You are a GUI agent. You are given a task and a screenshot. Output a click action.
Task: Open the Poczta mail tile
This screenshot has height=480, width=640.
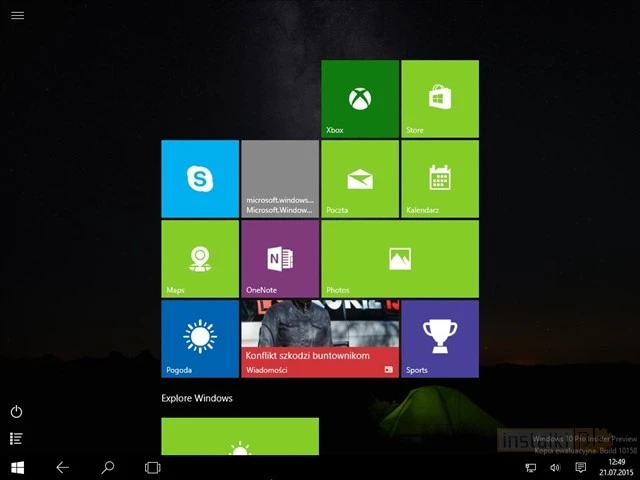click(360, 178)
